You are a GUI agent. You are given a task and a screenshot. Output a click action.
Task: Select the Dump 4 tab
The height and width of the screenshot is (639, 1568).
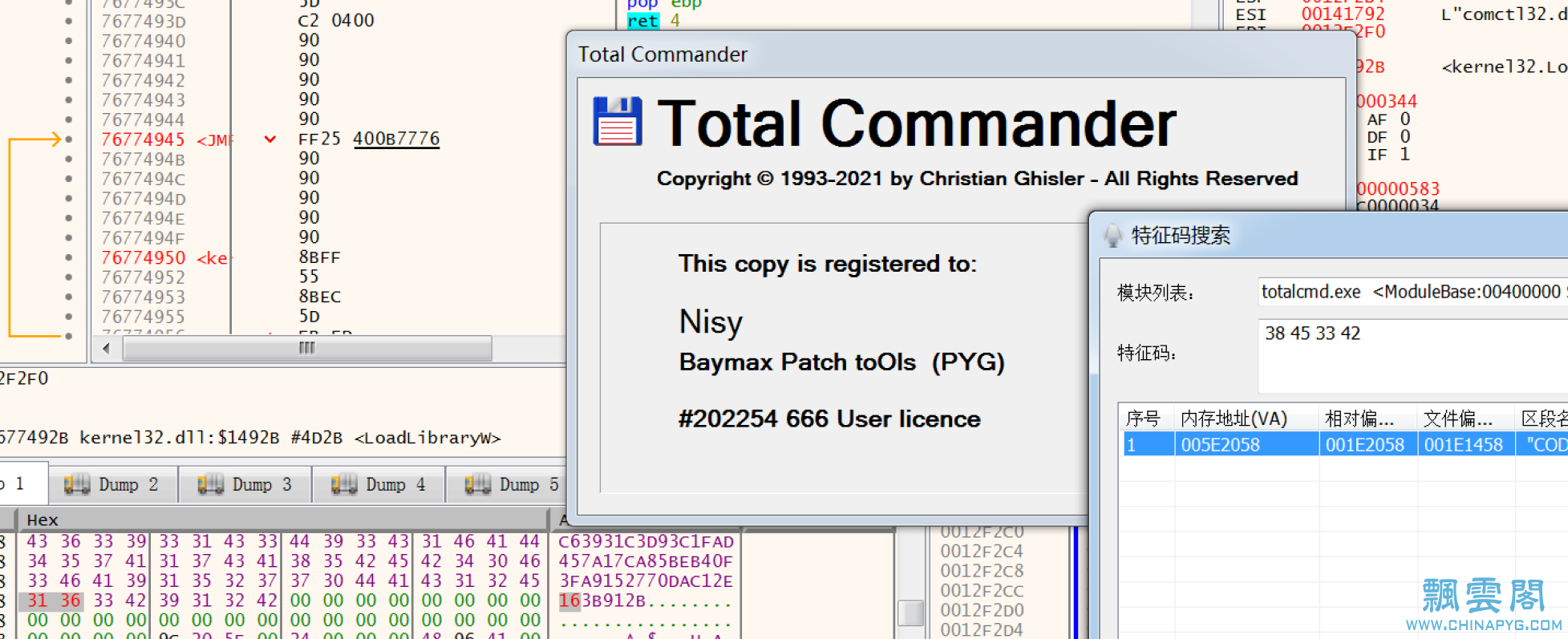pyautogui.click(x=379, y=484)
